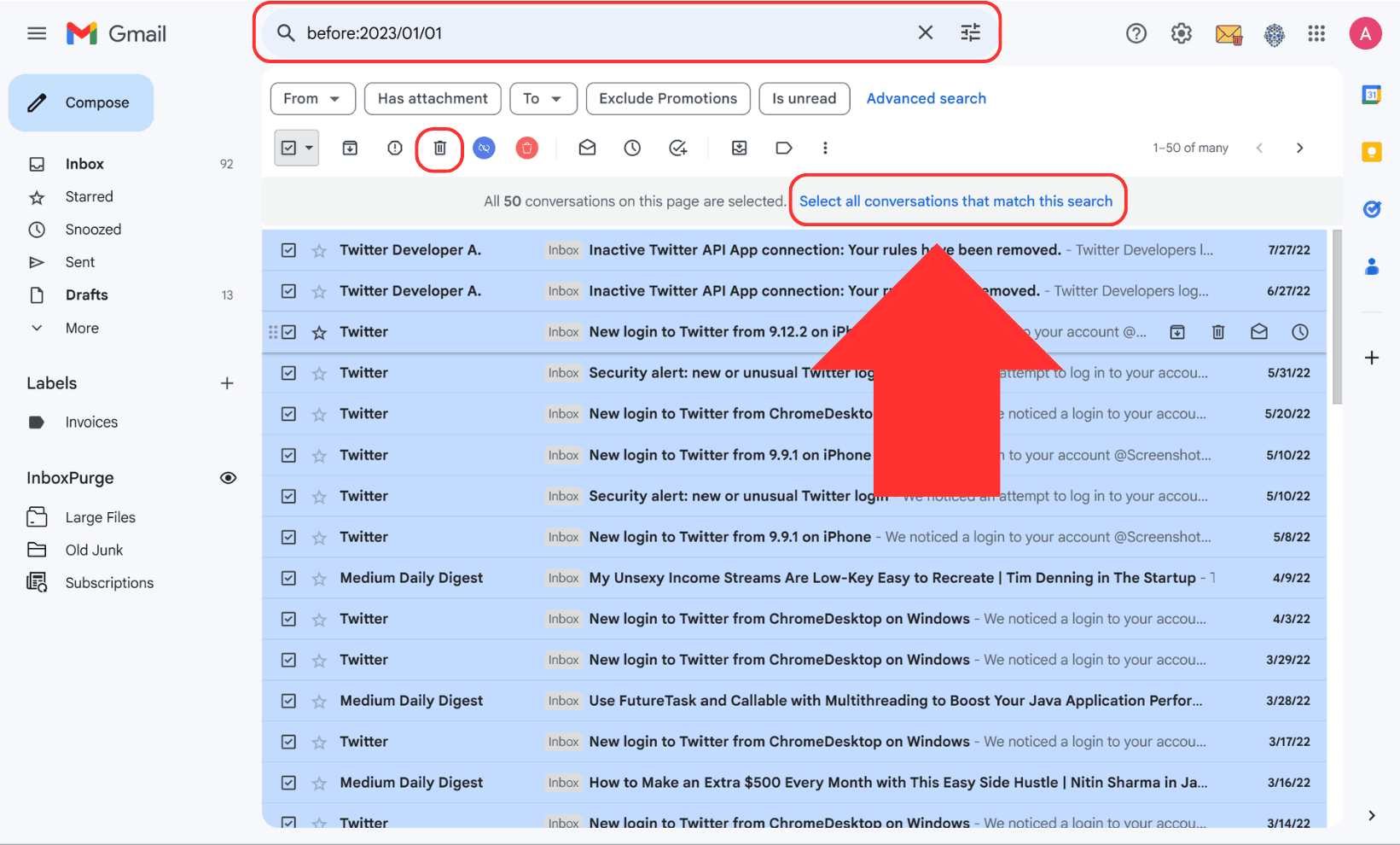1400x845 pixels.
Task: Click the orange mail extension icon
Action: [x=1229, y=34]
